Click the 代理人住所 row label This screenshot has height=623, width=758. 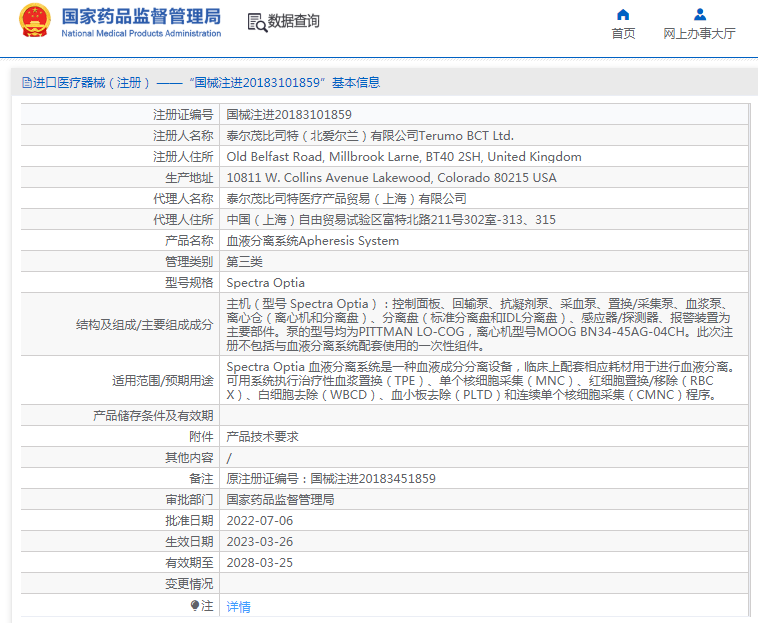(183, 220)
